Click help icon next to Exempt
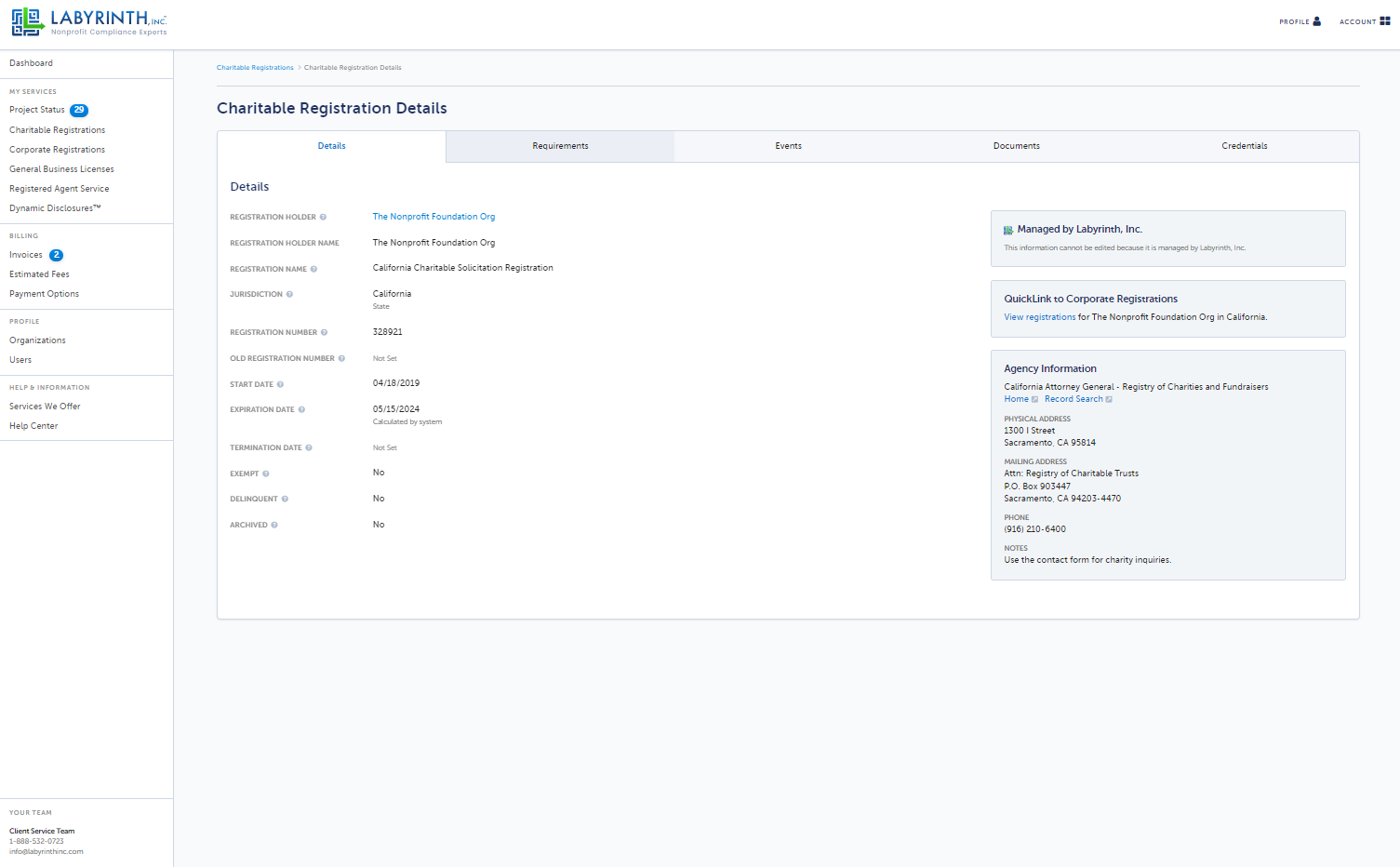 [x=266, y=474]
